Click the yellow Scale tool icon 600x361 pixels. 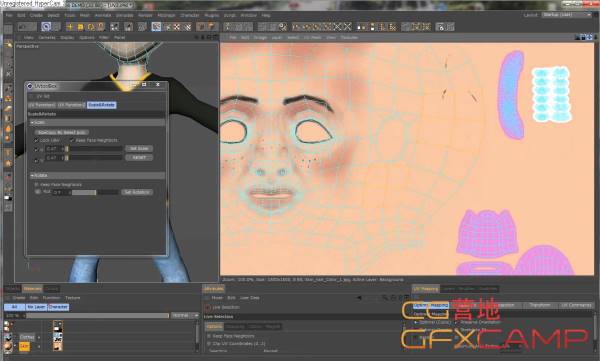point(80,27)
